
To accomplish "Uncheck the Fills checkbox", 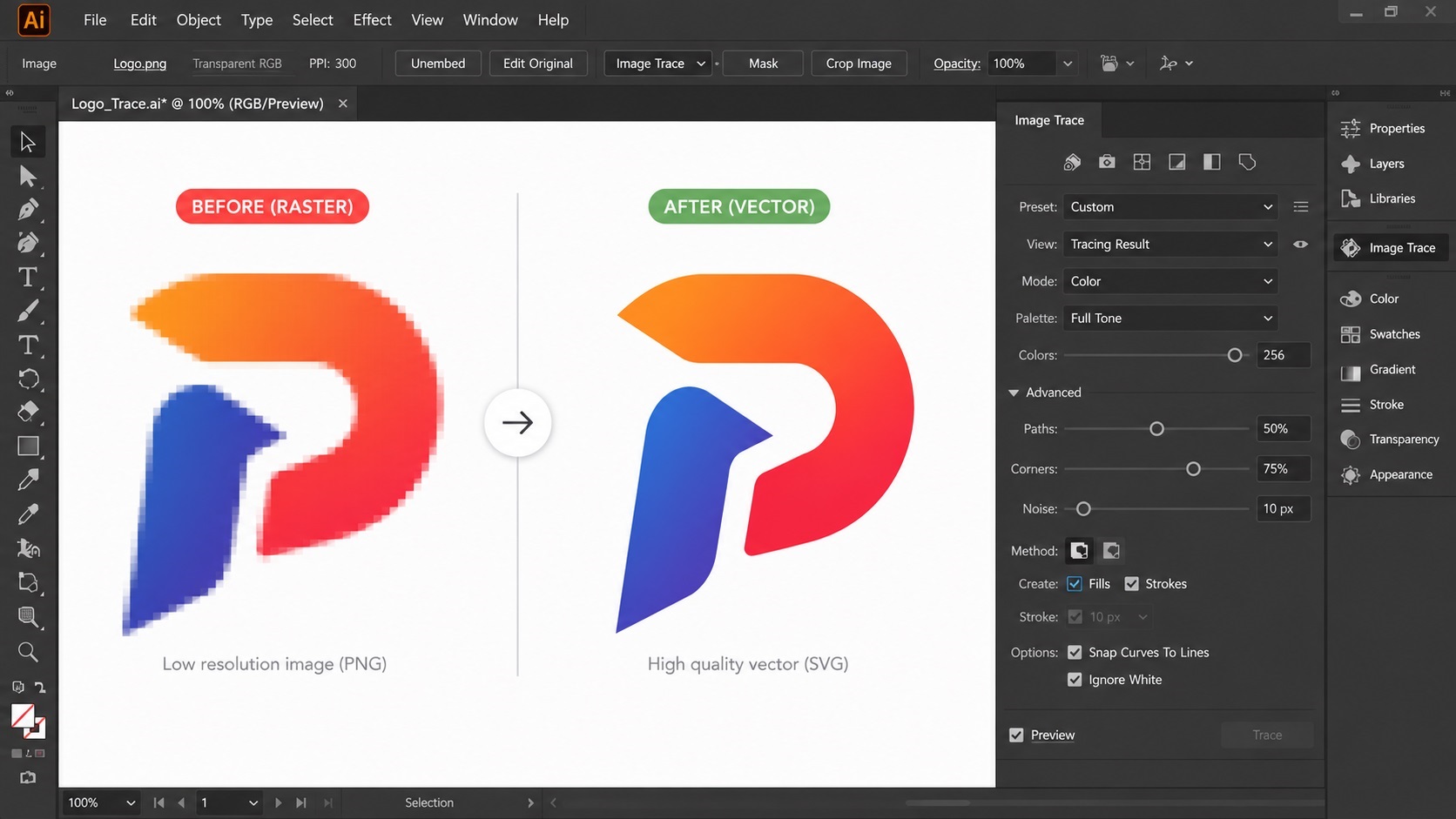I will coord(1075,584).
